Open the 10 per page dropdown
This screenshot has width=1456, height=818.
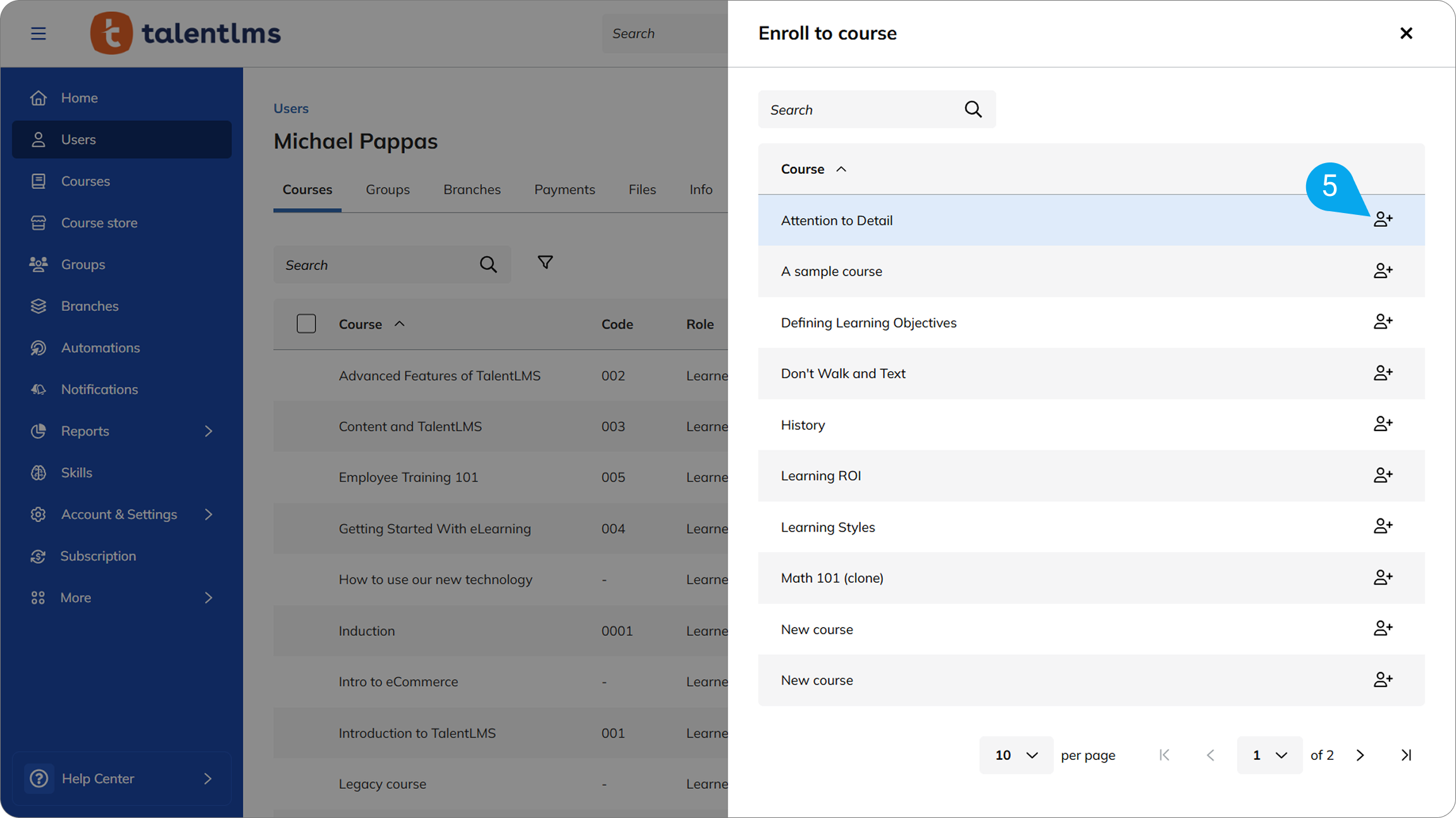pyautogui.click(x=1016, y=755)
